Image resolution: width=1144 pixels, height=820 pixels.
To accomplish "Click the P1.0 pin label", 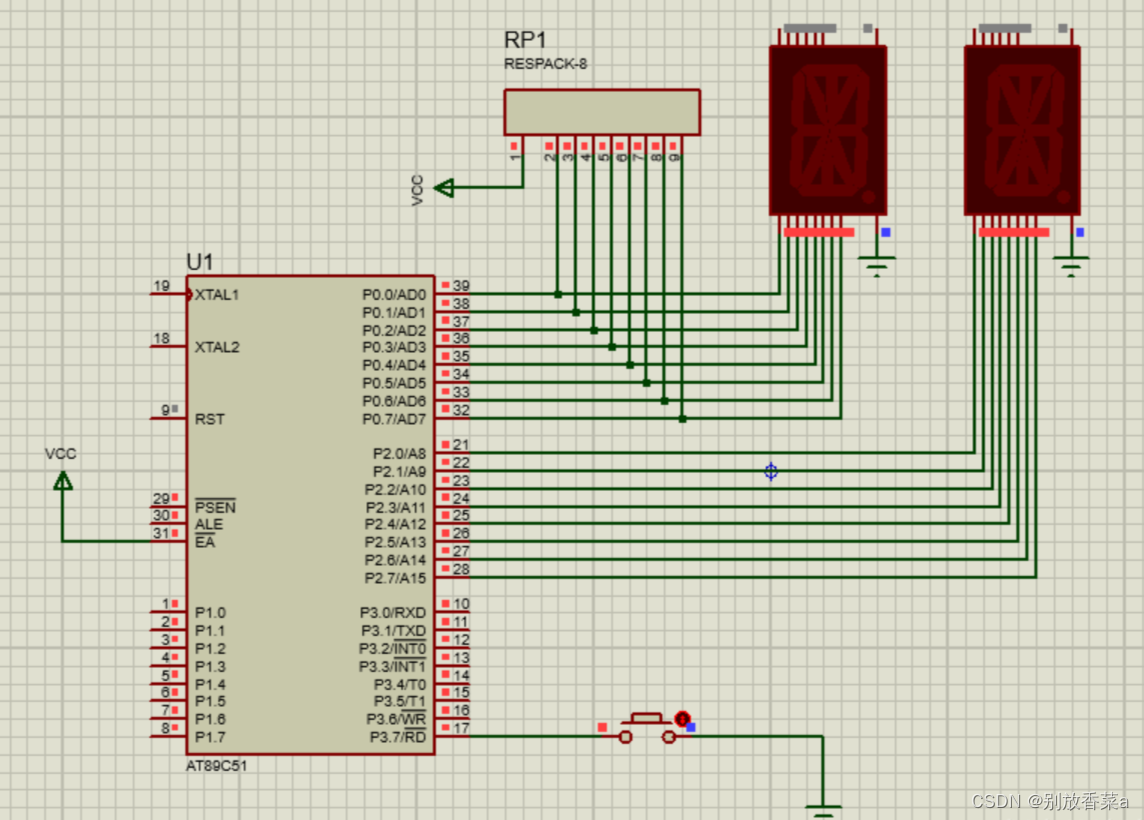I will [210, 613].
